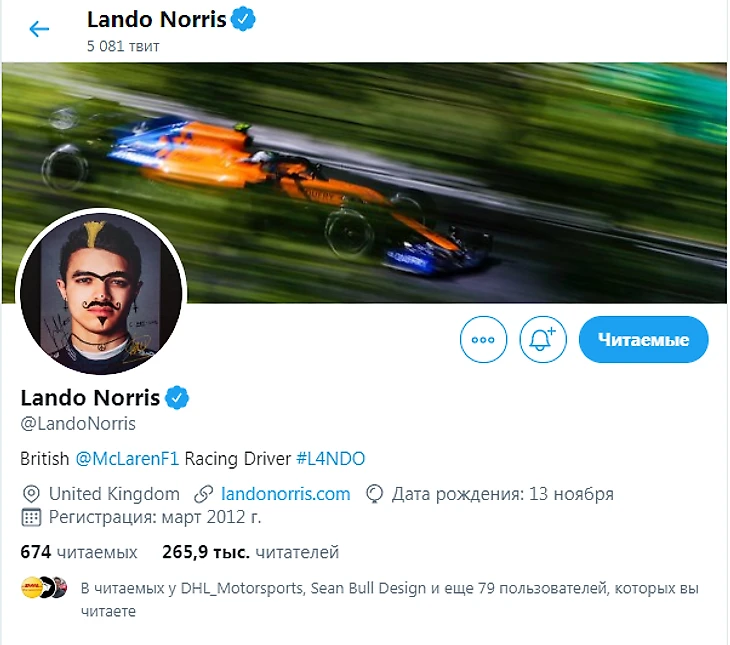The width and height of the screenshot is (730, 645).
Task: View the McLaren car header banner
Action: click(364, 183)
